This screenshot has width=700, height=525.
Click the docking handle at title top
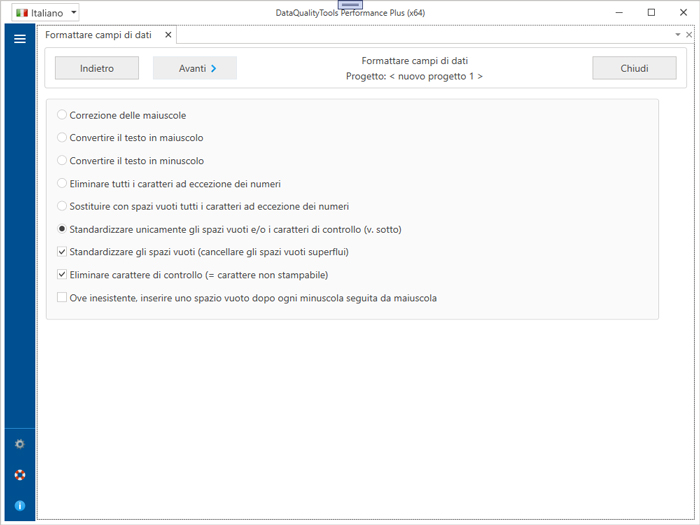[350, 4]
